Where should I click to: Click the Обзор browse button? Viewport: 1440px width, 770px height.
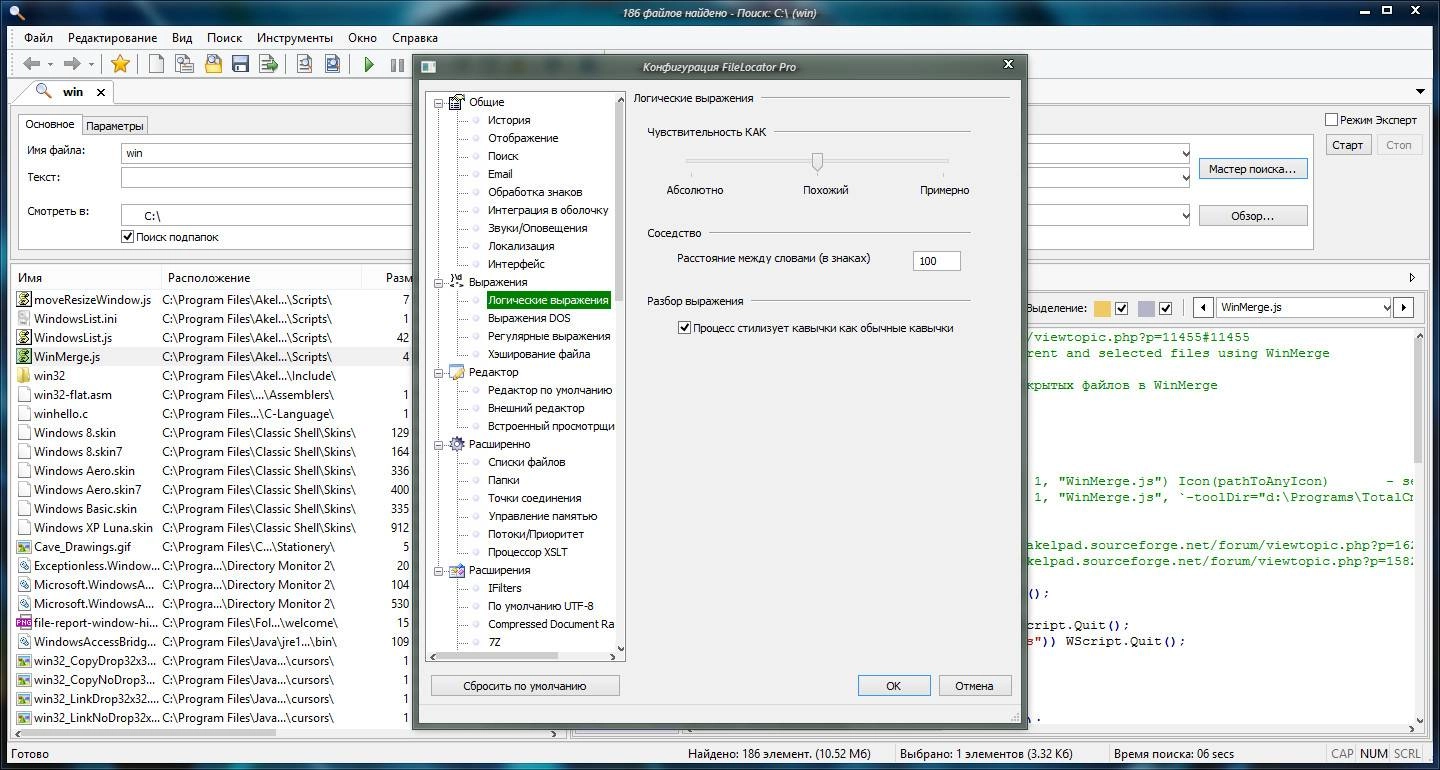pos(1252,216)
